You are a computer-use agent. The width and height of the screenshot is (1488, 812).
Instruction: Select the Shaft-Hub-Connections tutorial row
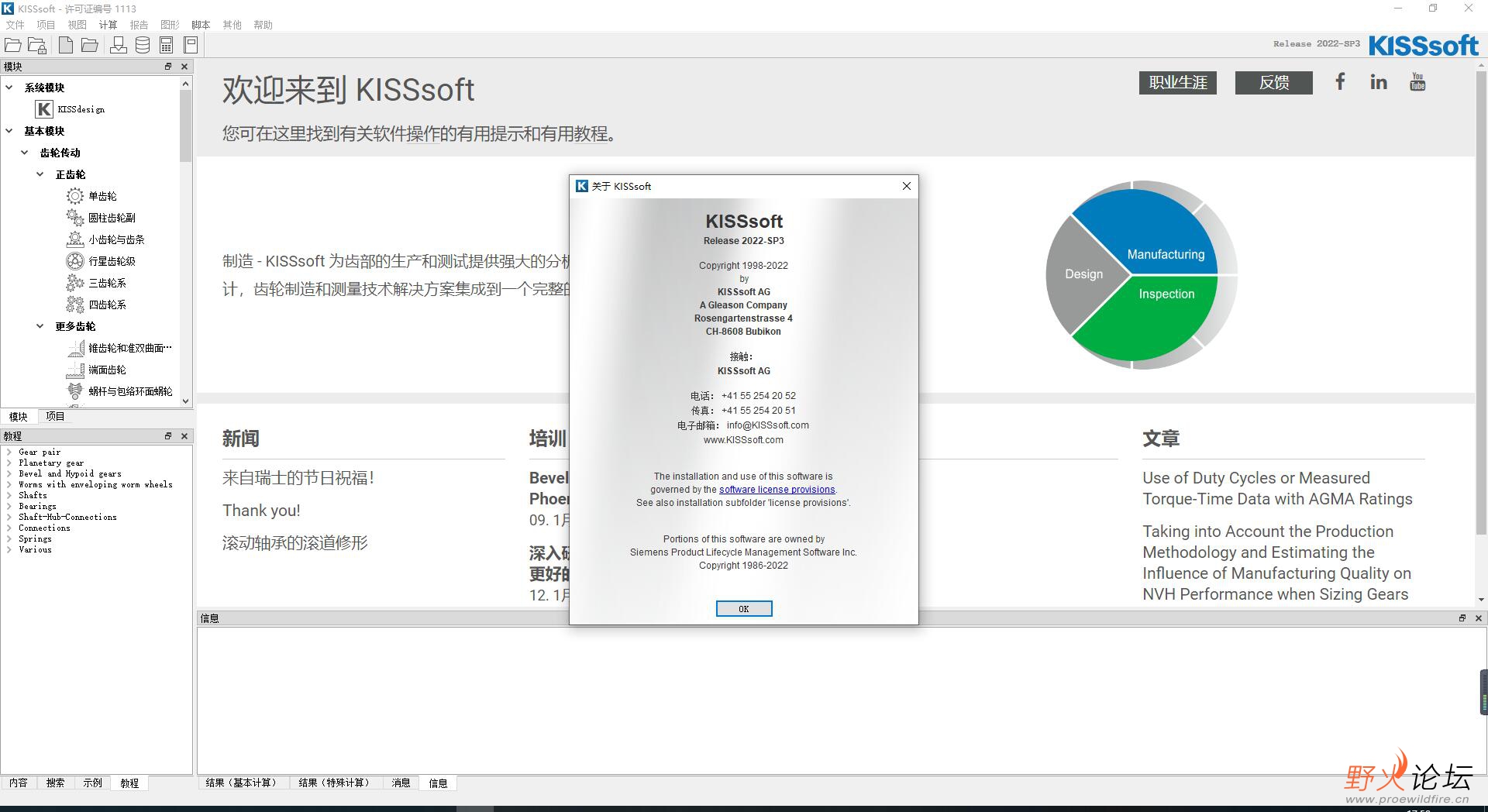click(67, 517)
